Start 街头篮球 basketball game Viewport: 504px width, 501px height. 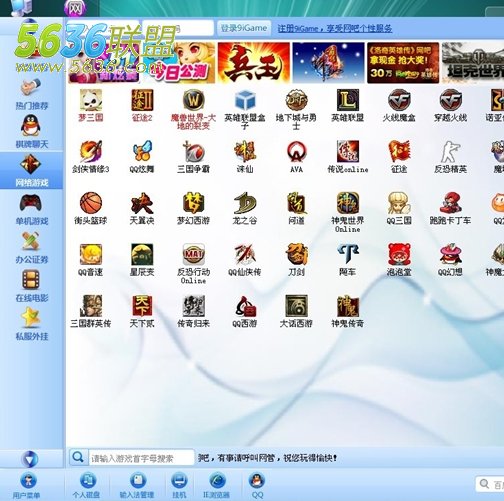91,208
